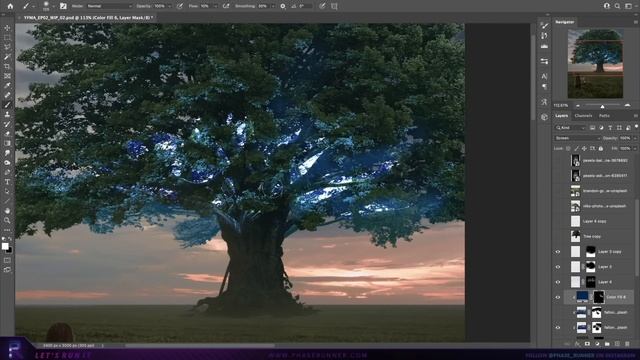Select the Hand tool
This screenshot has width=640, height=360.
click(x=7, y=211)
